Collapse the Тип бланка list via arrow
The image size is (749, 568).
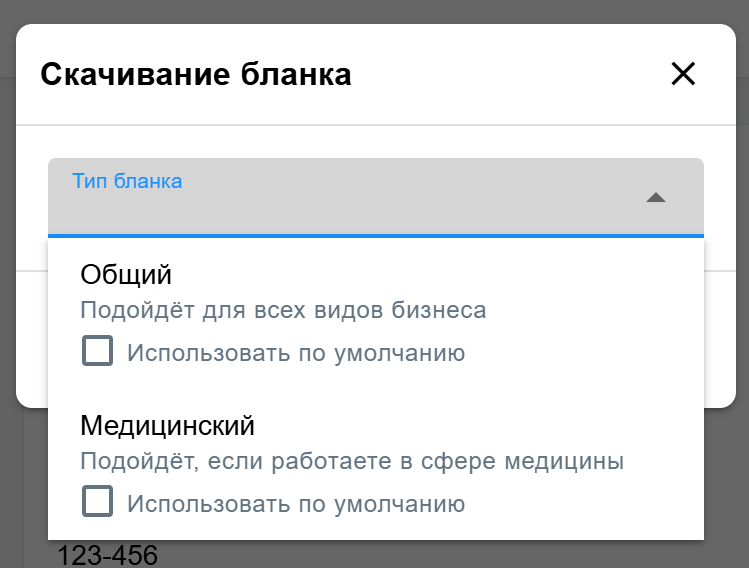656,197
